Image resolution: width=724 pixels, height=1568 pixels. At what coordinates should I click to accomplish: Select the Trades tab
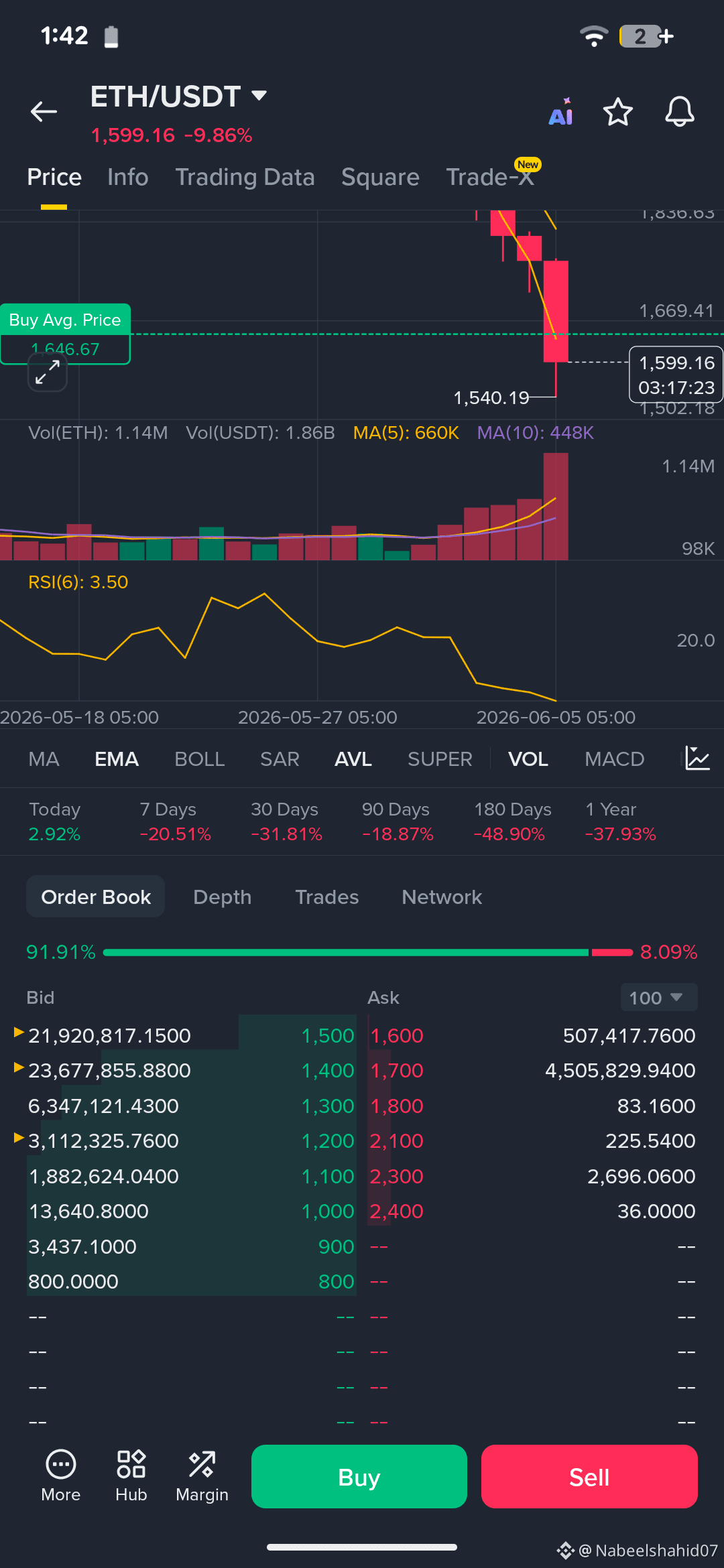click(327, 897)
